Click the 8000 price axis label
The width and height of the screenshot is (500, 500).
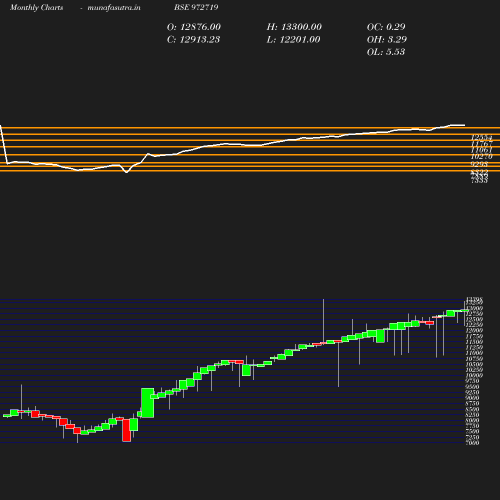[473, 421]
